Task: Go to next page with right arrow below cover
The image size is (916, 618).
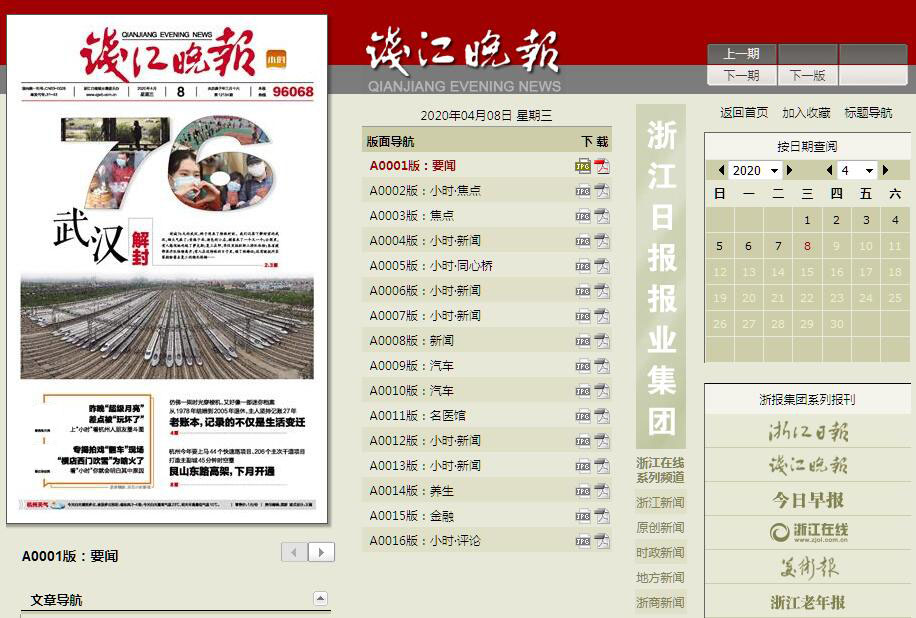Action: pyautogui.click(x=321, y=552)
